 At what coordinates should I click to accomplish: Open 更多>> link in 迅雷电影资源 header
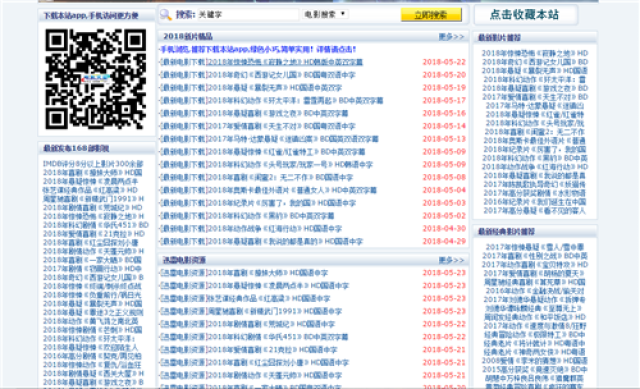(451, 260)
